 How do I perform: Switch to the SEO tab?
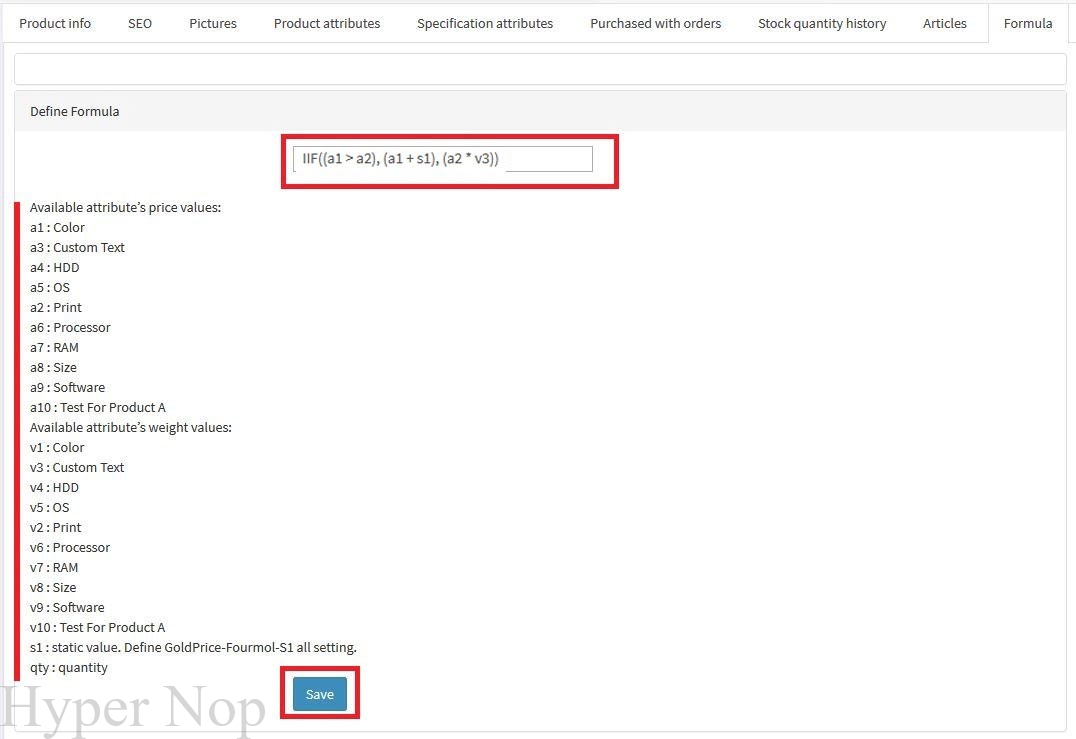coord(140,23)
